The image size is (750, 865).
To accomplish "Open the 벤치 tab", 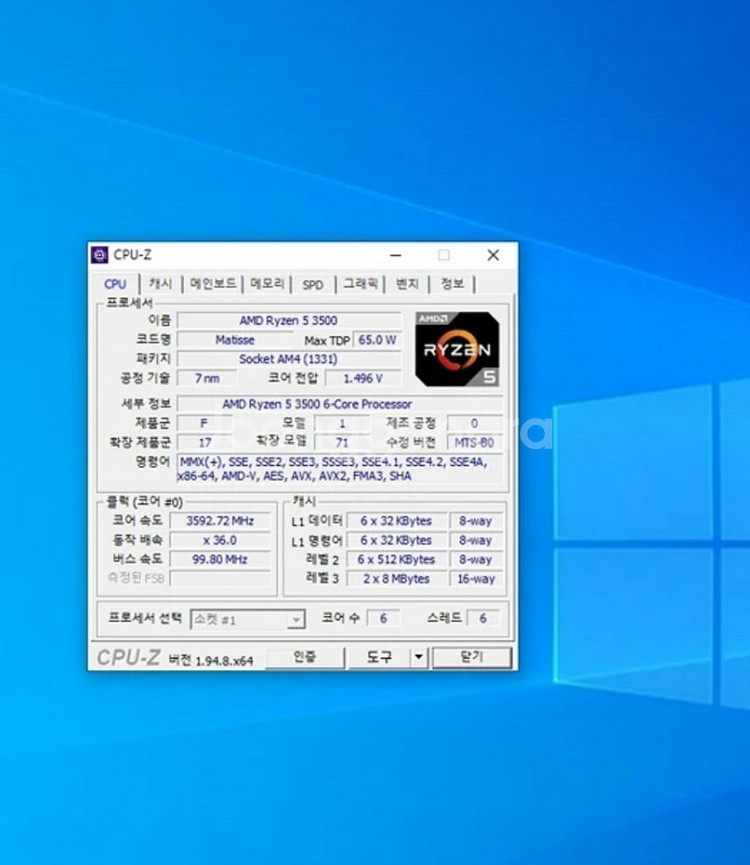I will point(407,284).
